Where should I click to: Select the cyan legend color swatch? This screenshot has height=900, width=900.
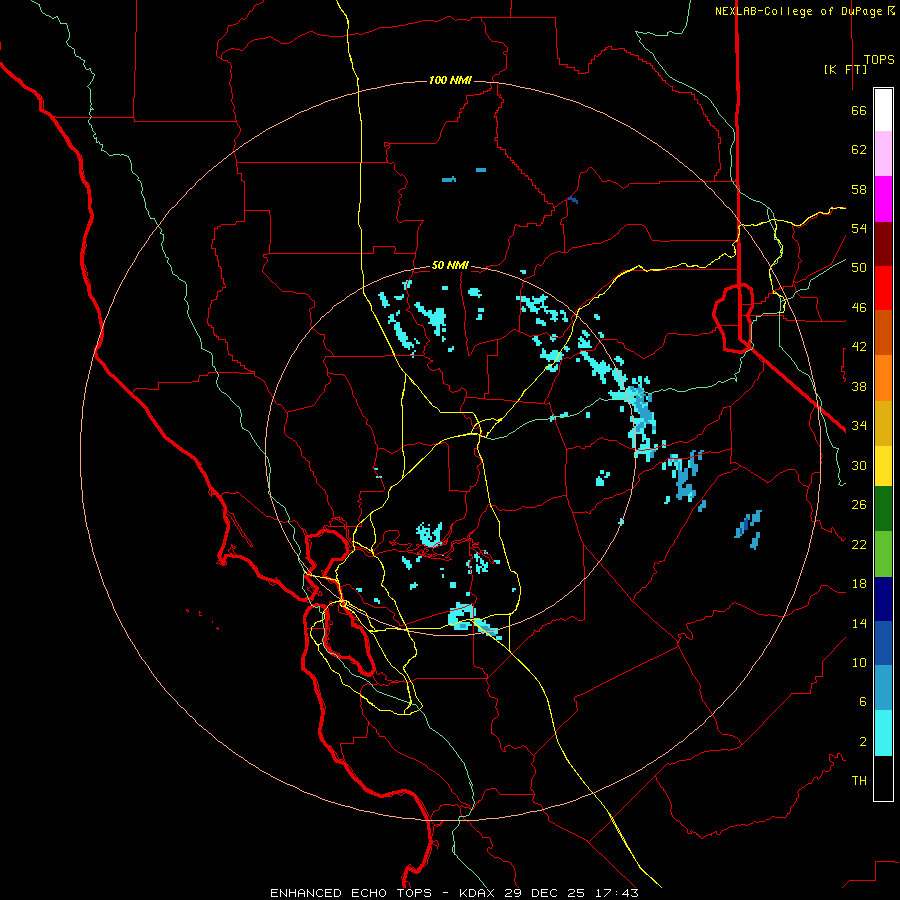(x=883, y=732)
